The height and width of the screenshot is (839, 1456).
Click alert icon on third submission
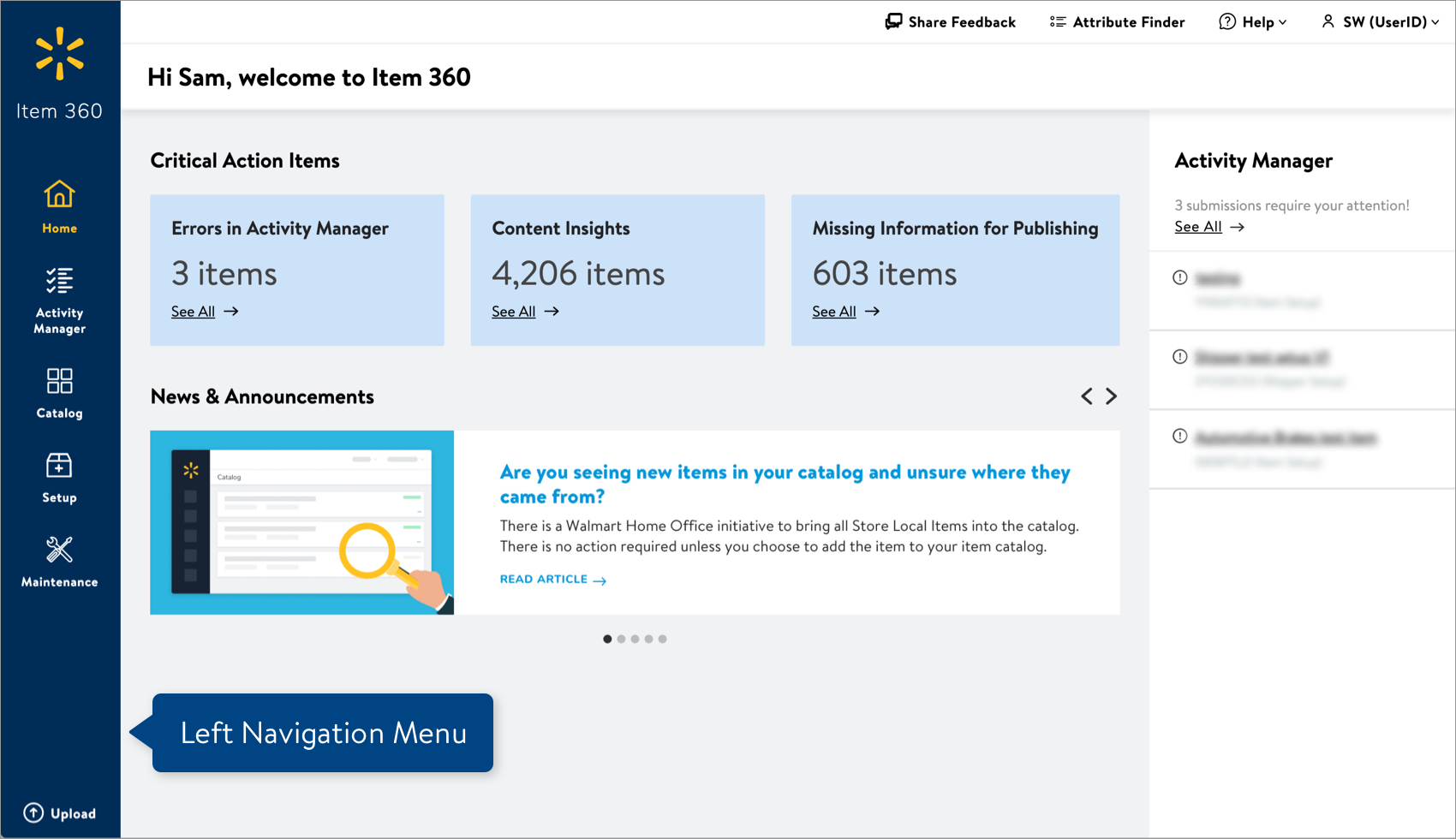pyautogui.click(x=1180, y=437)
